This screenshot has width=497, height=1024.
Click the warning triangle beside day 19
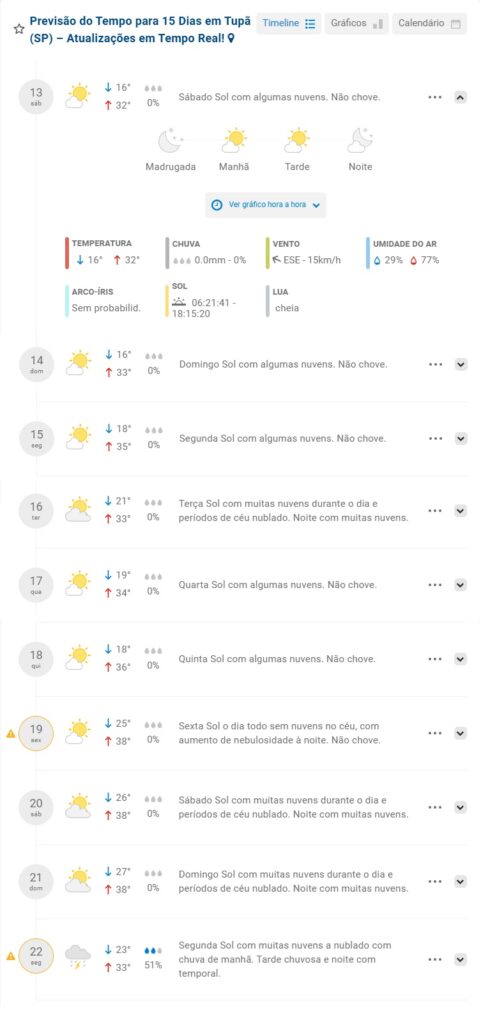point(10,733)
